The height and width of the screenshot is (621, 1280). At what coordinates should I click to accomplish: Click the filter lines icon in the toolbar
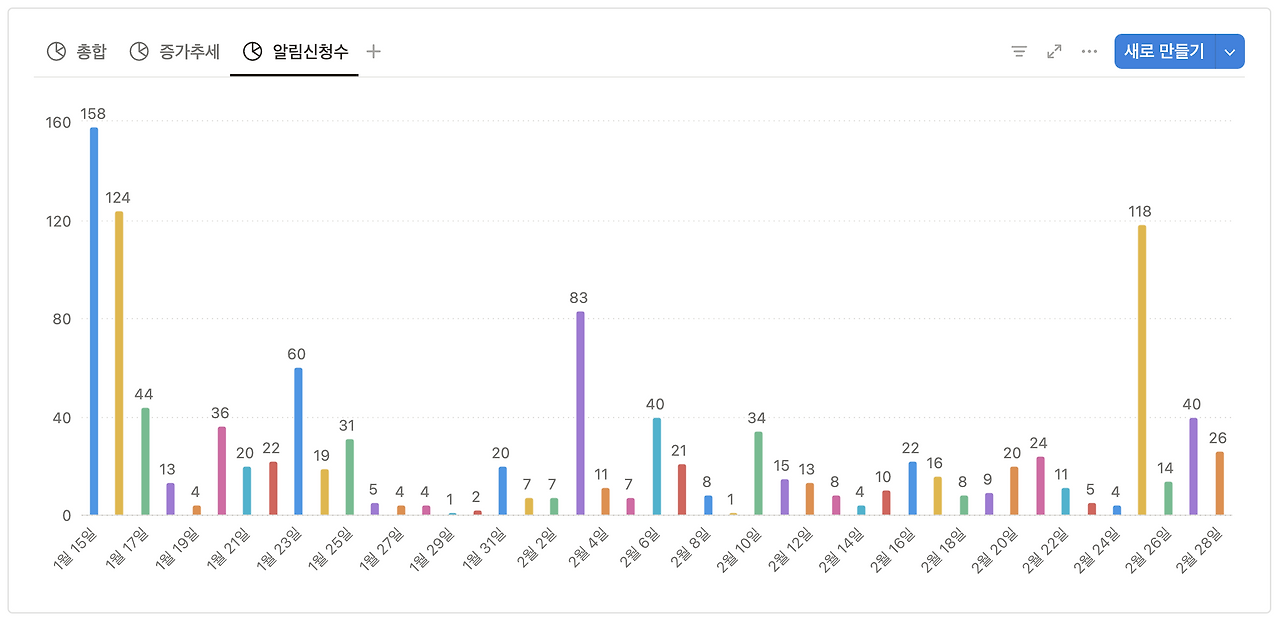click(1018, 51)
